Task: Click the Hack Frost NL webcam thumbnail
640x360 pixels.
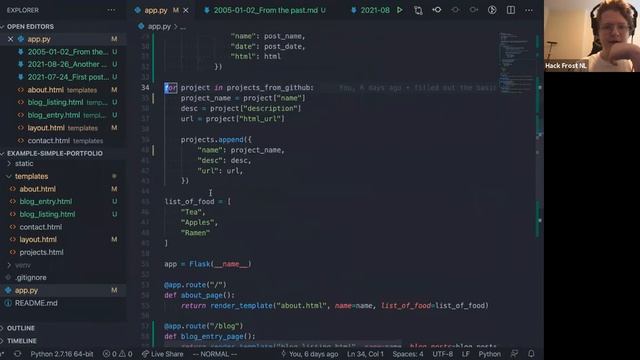Action: coord(592,36)
